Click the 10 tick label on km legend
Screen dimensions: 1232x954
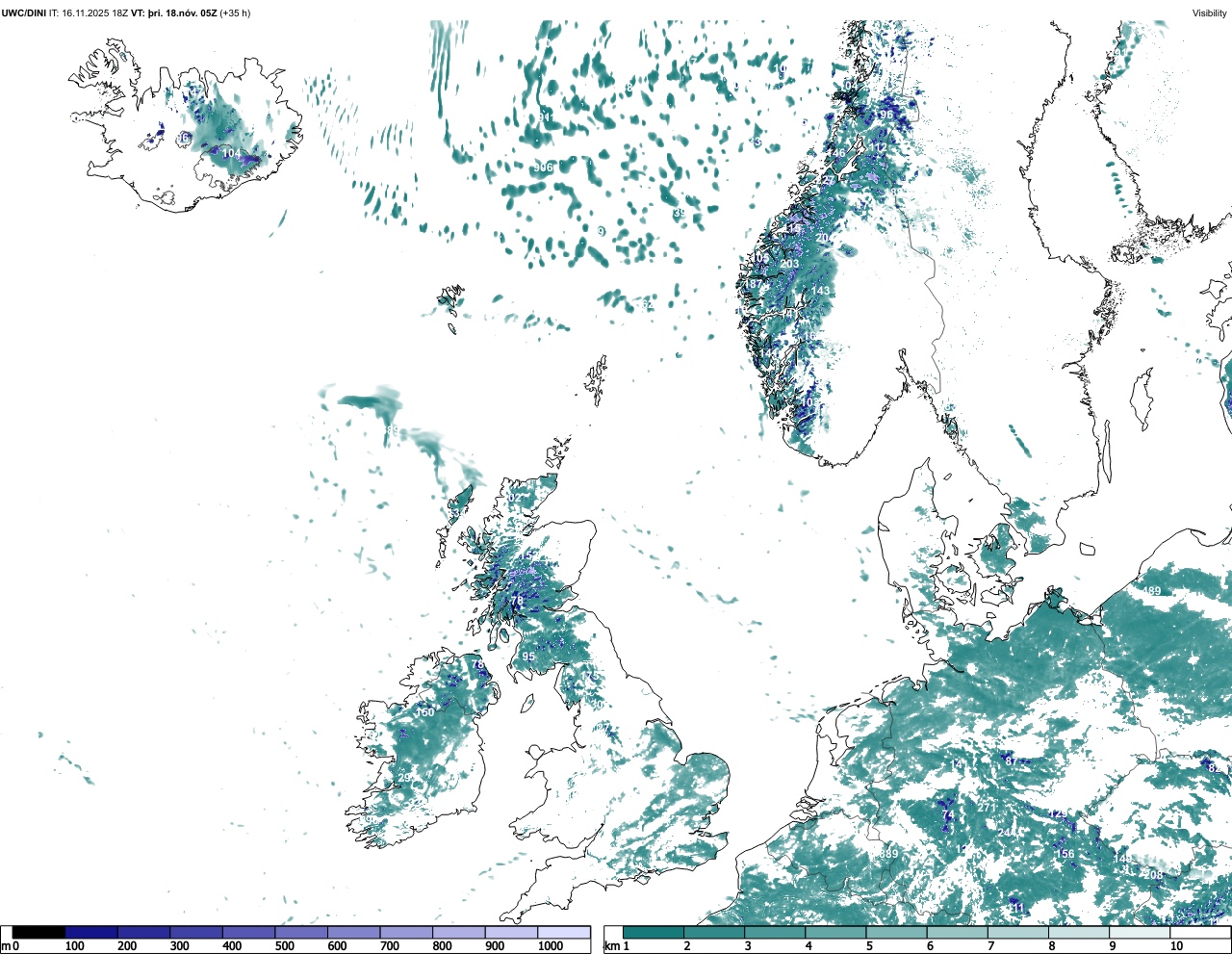[1176, 946]
